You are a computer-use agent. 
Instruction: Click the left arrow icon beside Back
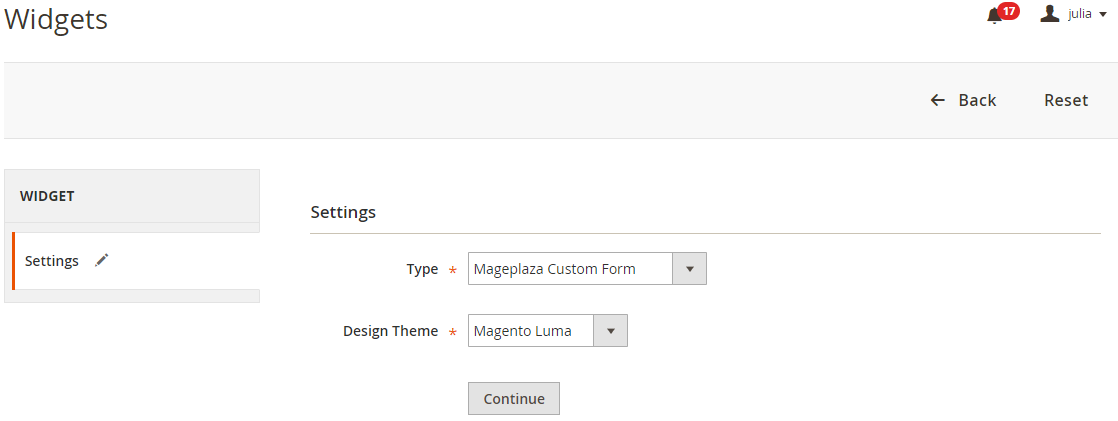coord(938,101)
